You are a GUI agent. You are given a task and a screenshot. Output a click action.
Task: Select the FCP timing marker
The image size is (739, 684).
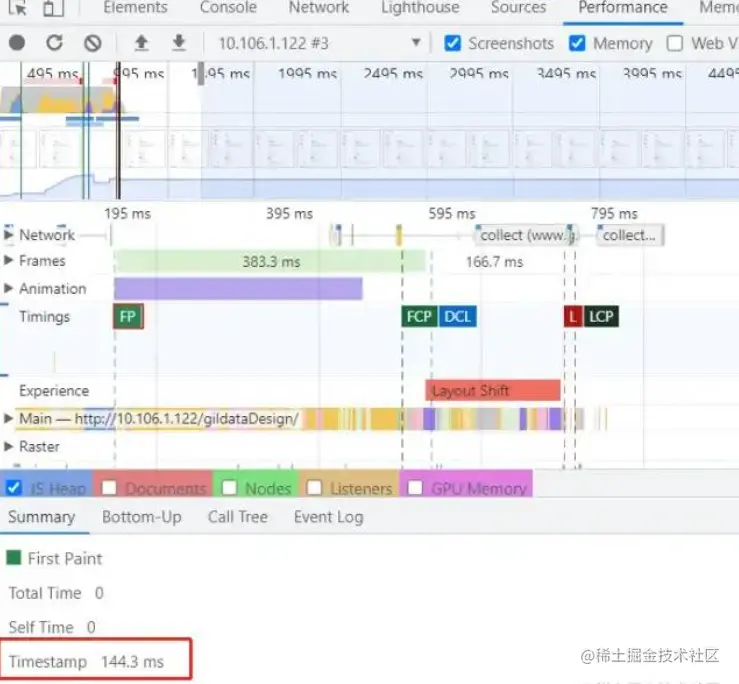tap(419, 316)
